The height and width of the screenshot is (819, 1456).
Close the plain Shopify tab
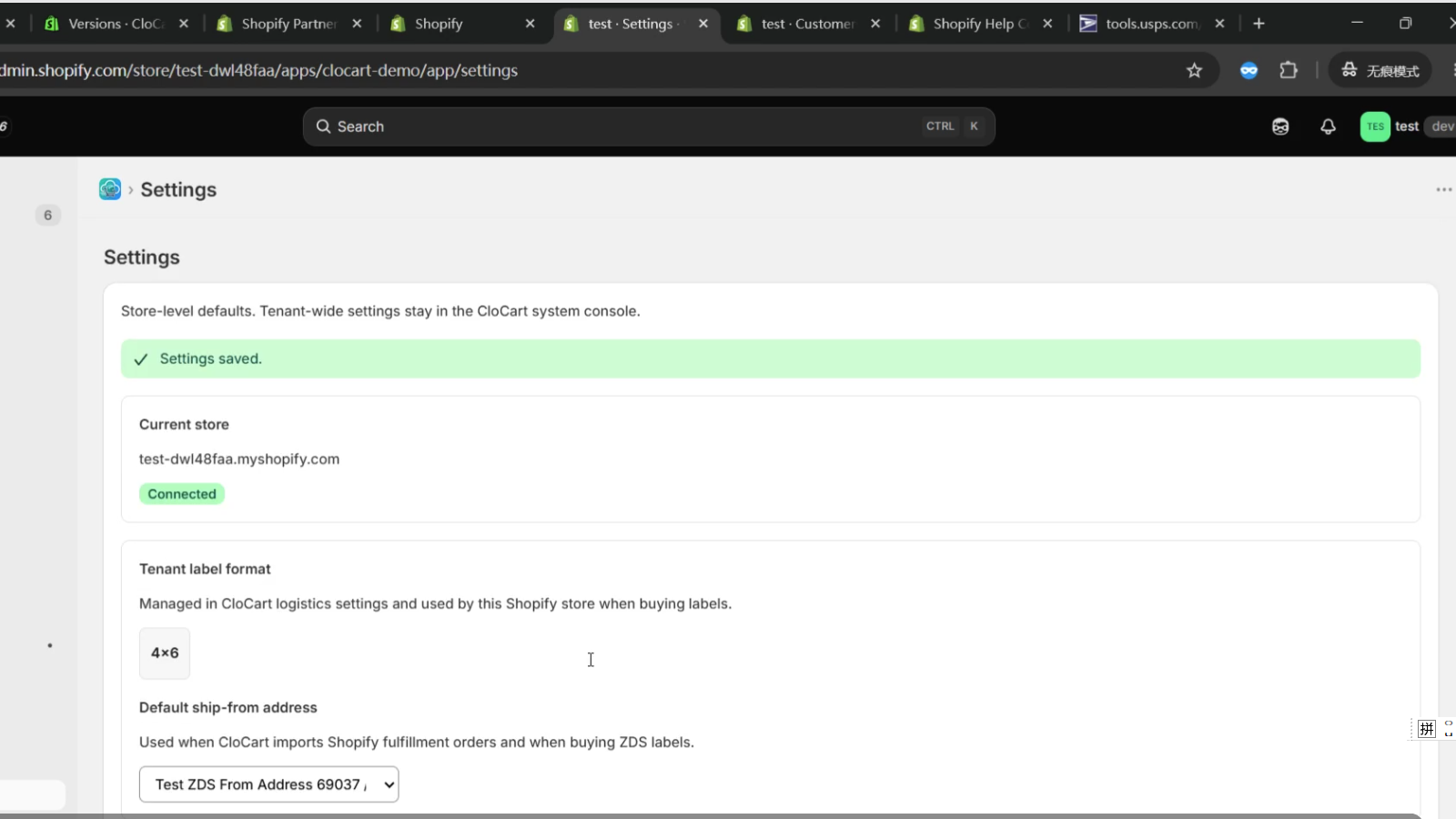(531, 24)
